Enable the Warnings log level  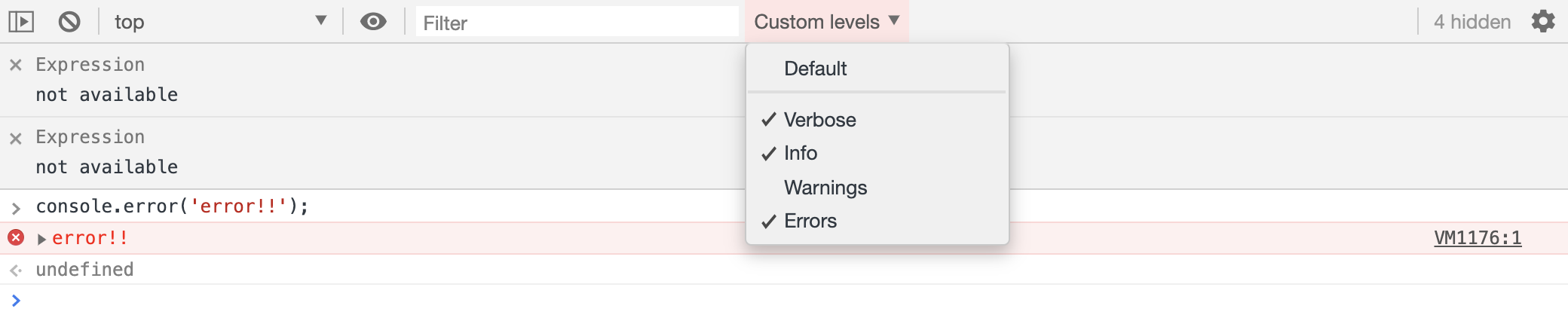click(825, 188)
